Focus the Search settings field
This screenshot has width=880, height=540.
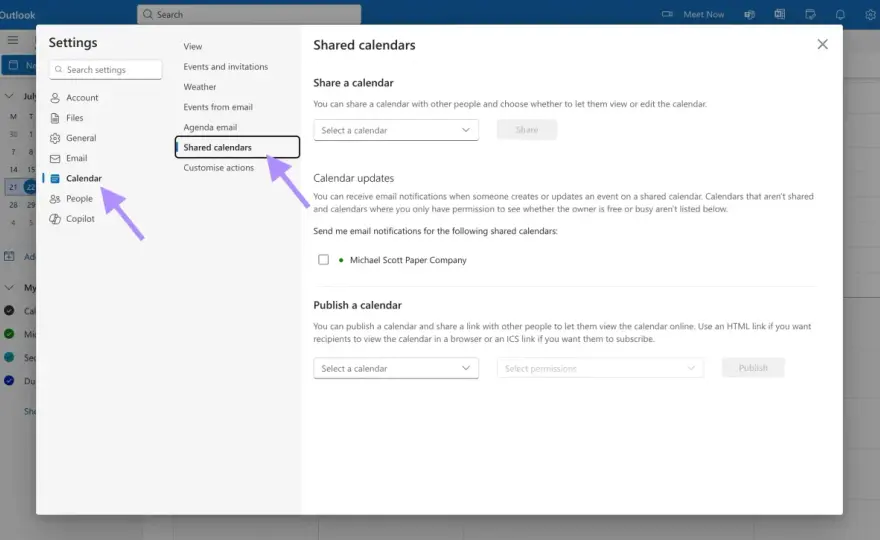click(106, 70)
